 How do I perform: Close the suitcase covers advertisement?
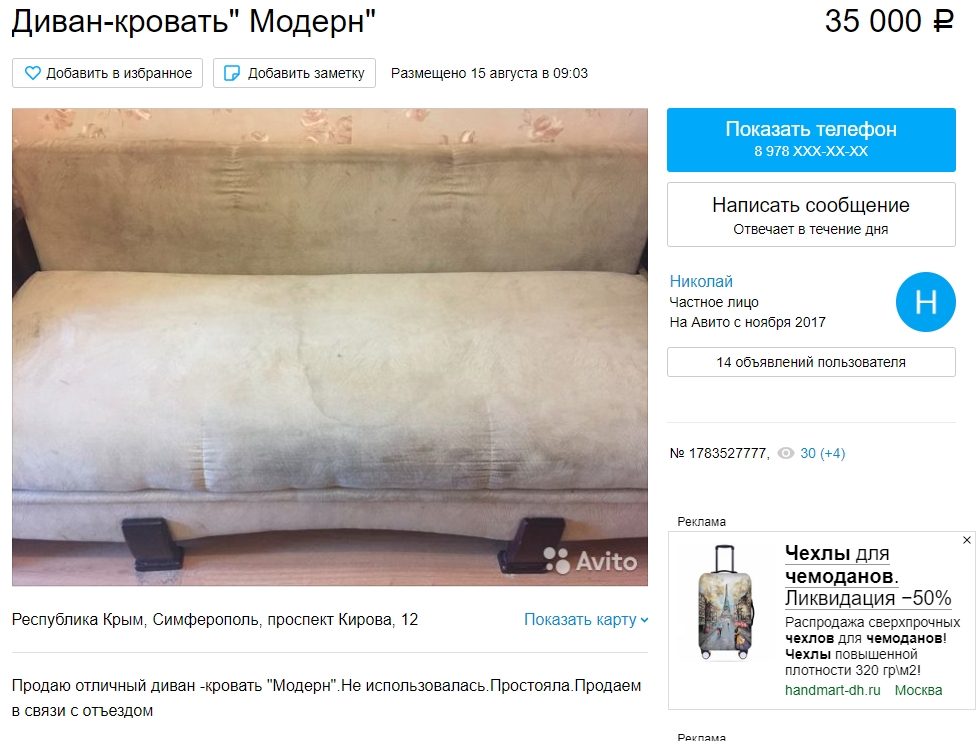(967, 540)
